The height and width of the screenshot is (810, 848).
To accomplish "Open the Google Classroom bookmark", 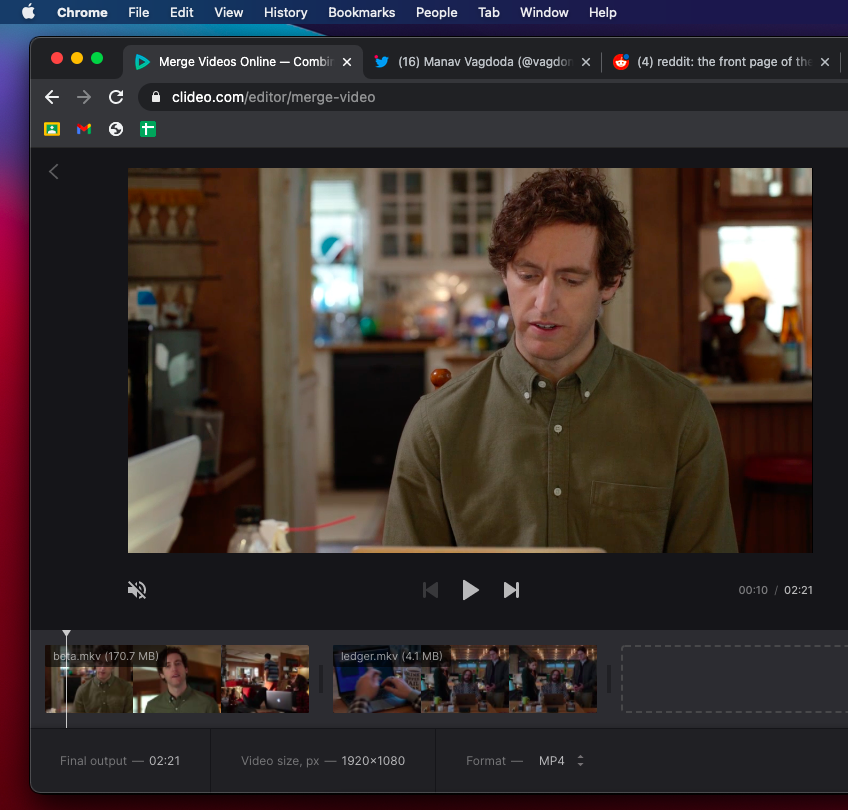I will coord(52,129).
